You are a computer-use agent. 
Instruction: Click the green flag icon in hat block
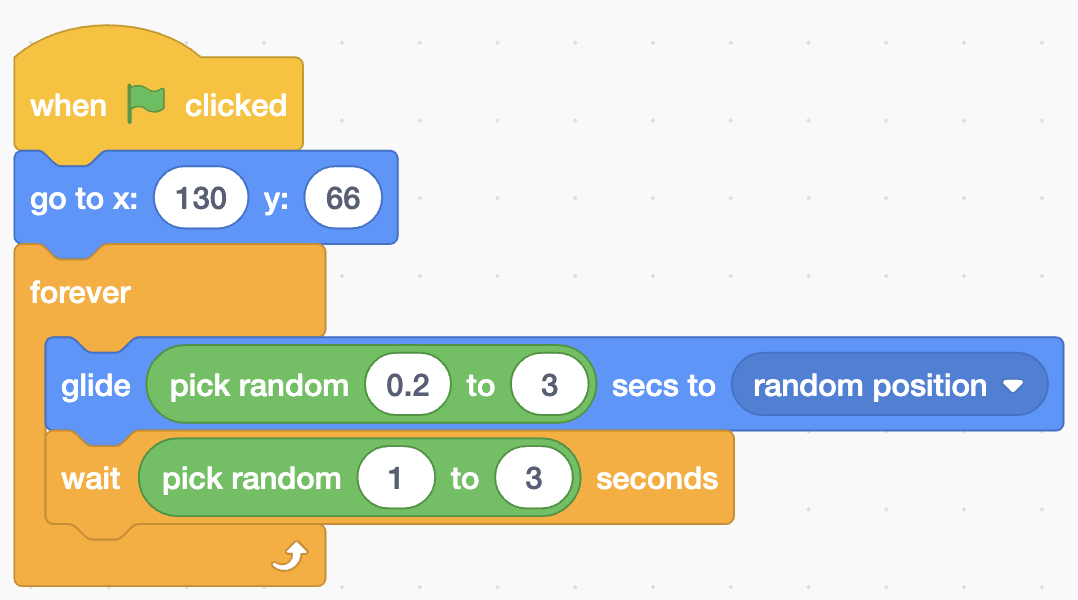[x=146, y=104]
